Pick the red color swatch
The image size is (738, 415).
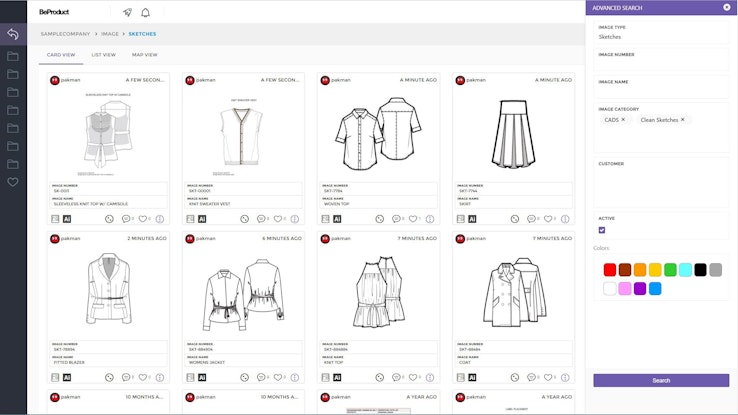click(610, 270)
